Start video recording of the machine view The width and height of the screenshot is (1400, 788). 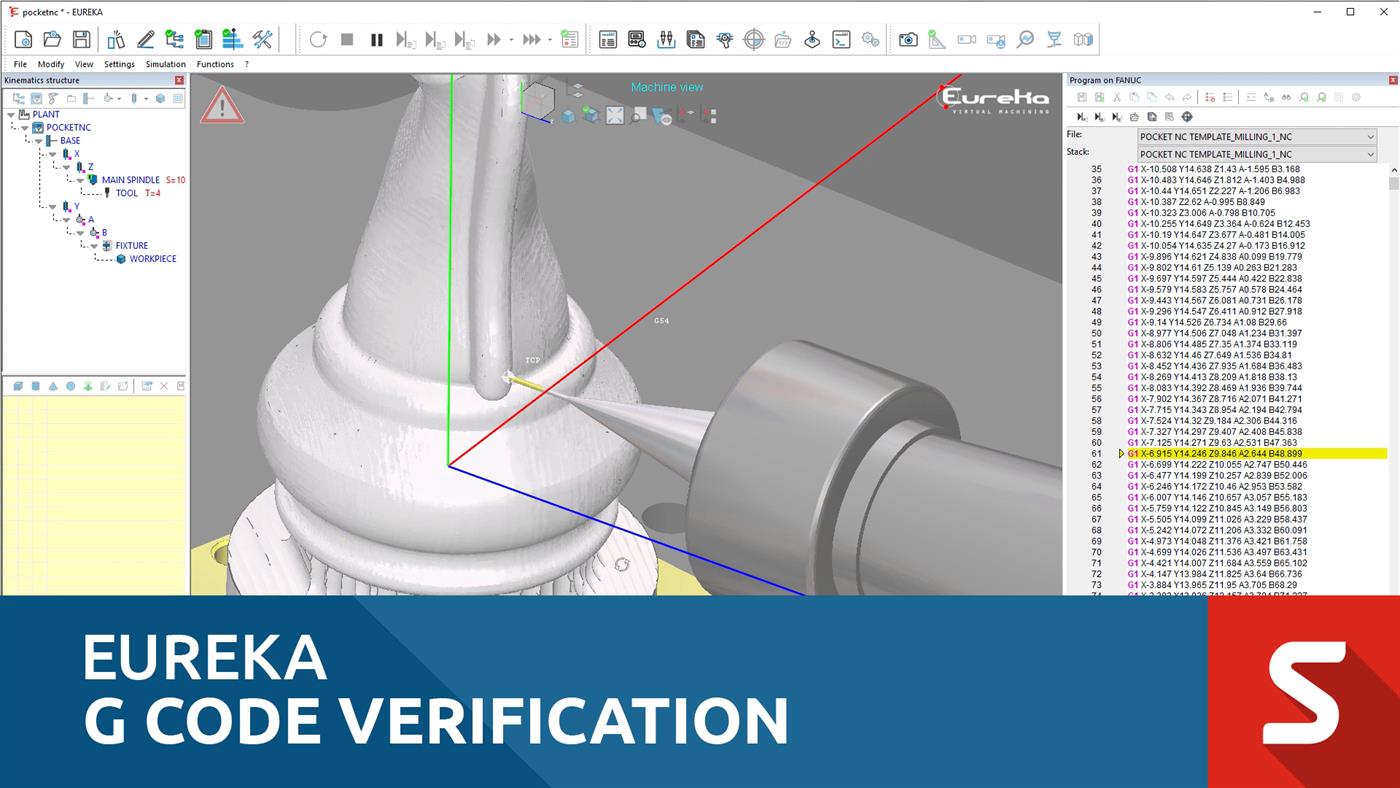point(967,40)
